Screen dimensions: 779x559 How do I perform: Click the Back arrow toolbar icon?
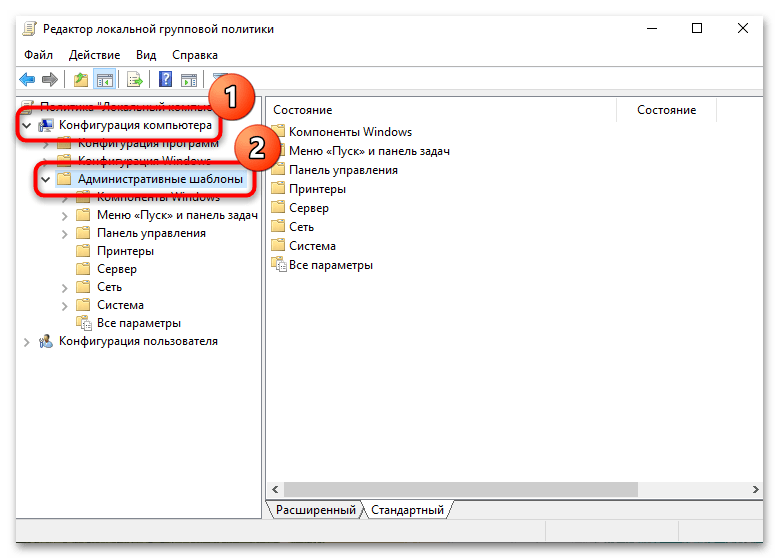click(x=27, y=79)
